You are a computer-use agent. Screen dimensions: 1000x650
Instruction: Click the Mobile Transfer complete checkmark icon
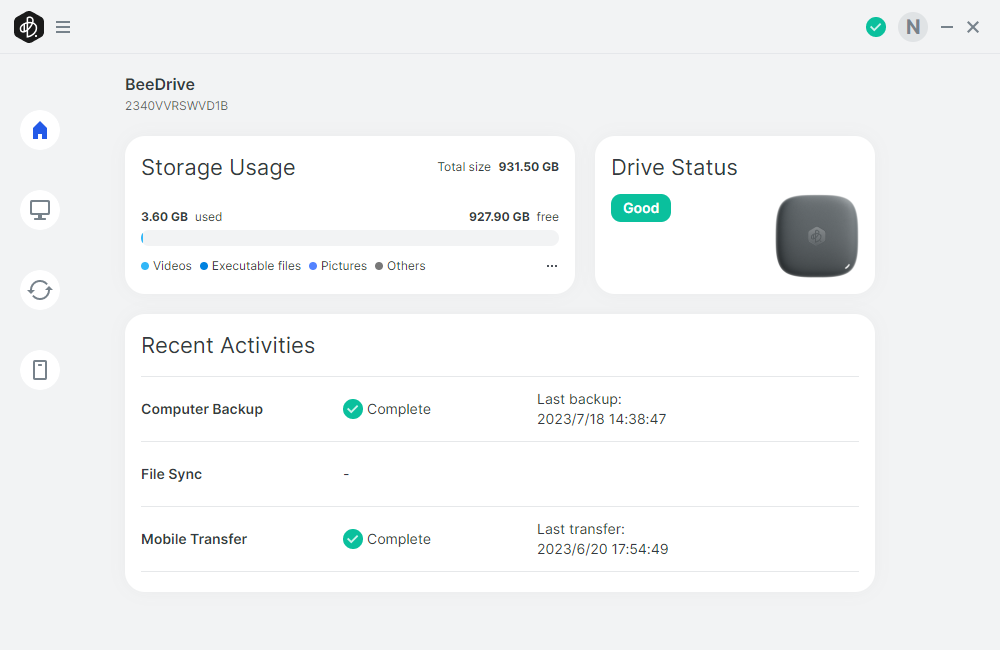(353, 539)
